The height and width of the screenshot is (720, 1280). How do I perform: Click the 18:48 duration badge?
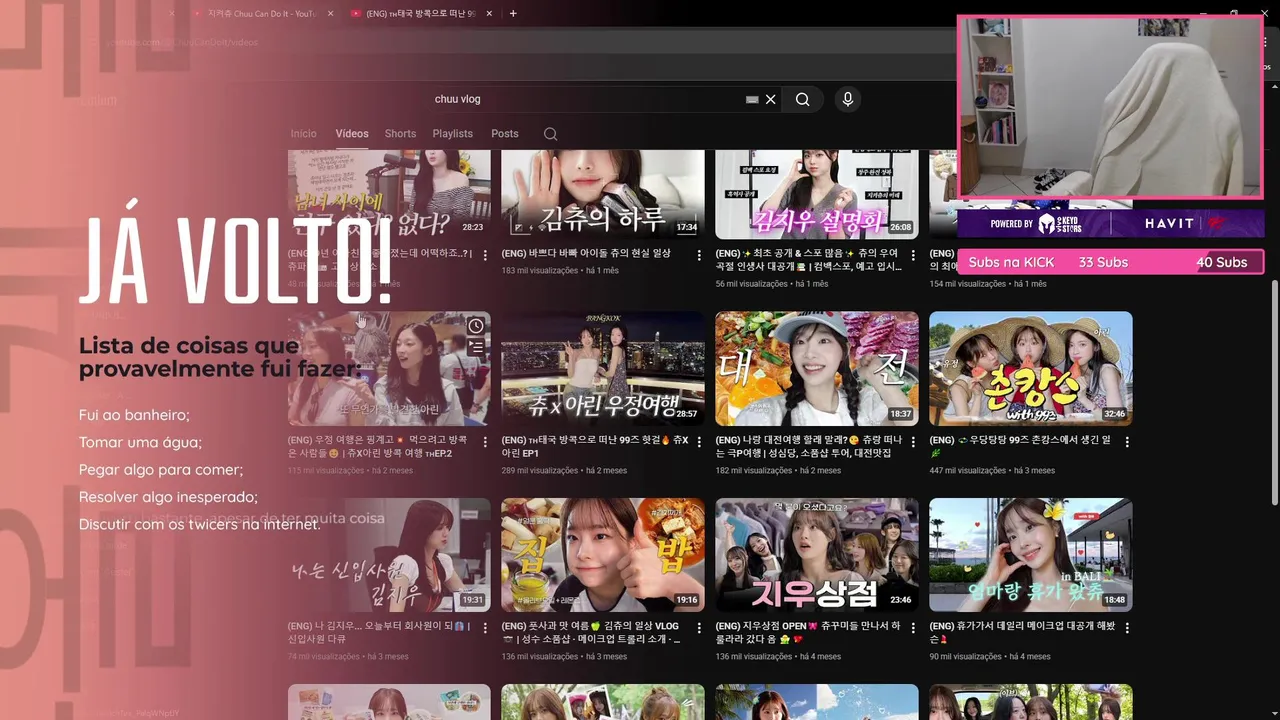point(1114,600)
